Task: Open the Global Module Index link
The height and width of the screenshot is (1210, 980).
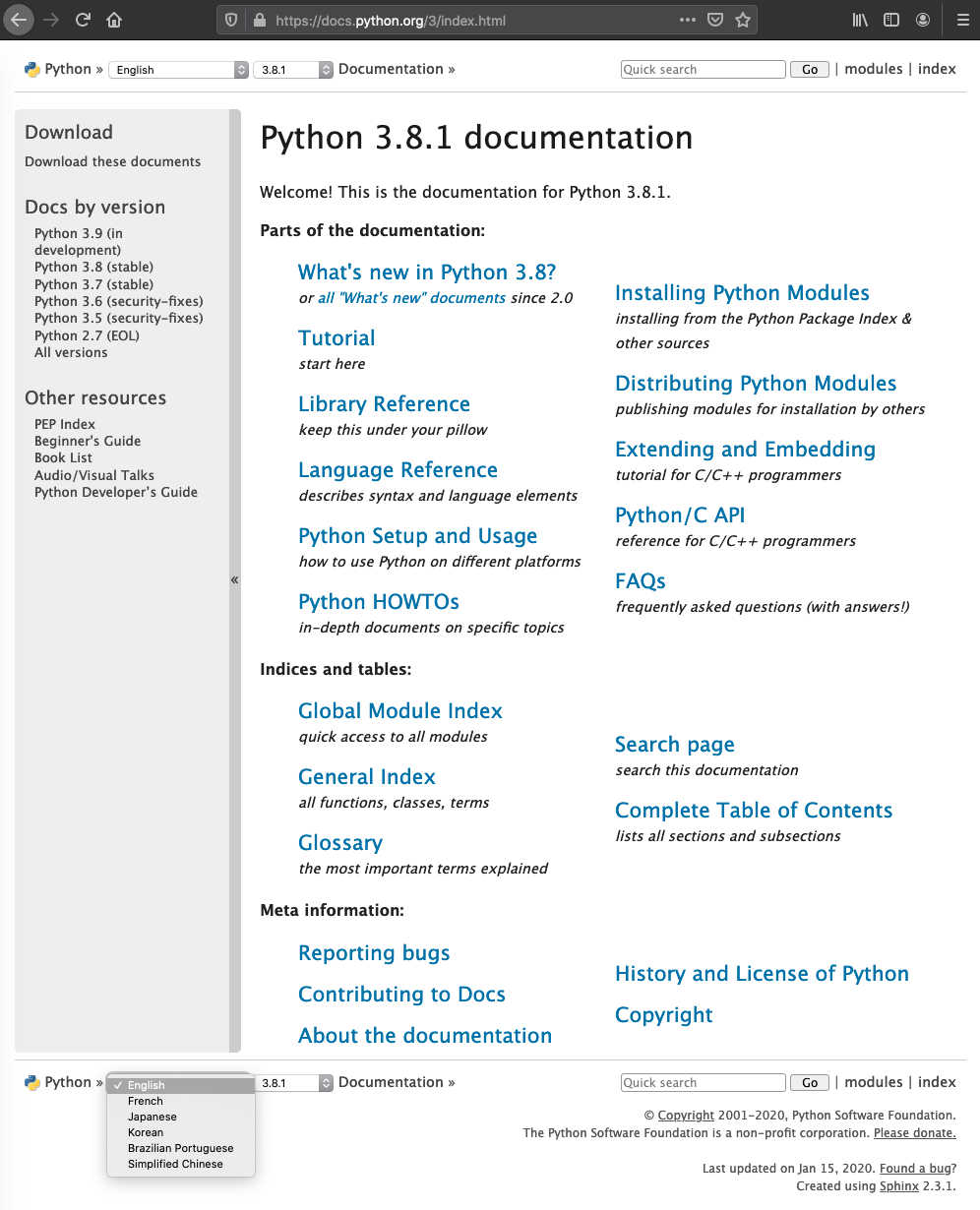Action: tap(400, 711)
